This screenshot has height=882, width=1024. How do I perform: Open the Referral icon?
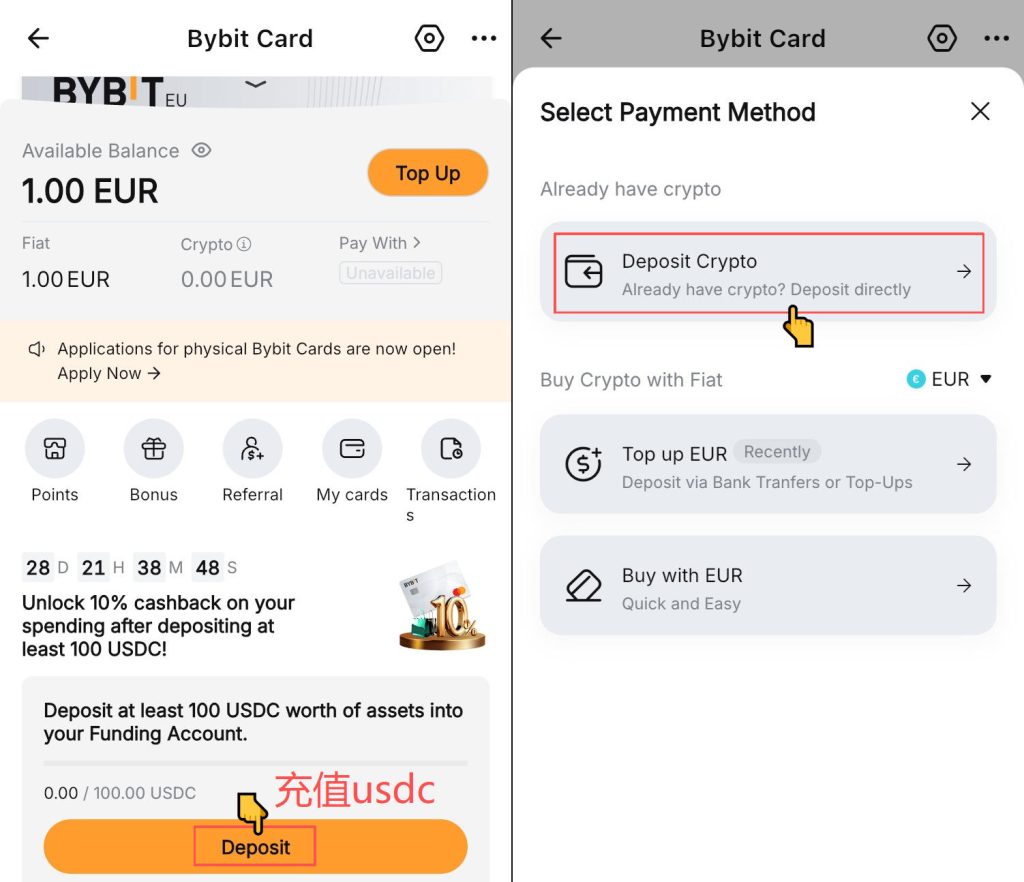click(x=252, y=449)
